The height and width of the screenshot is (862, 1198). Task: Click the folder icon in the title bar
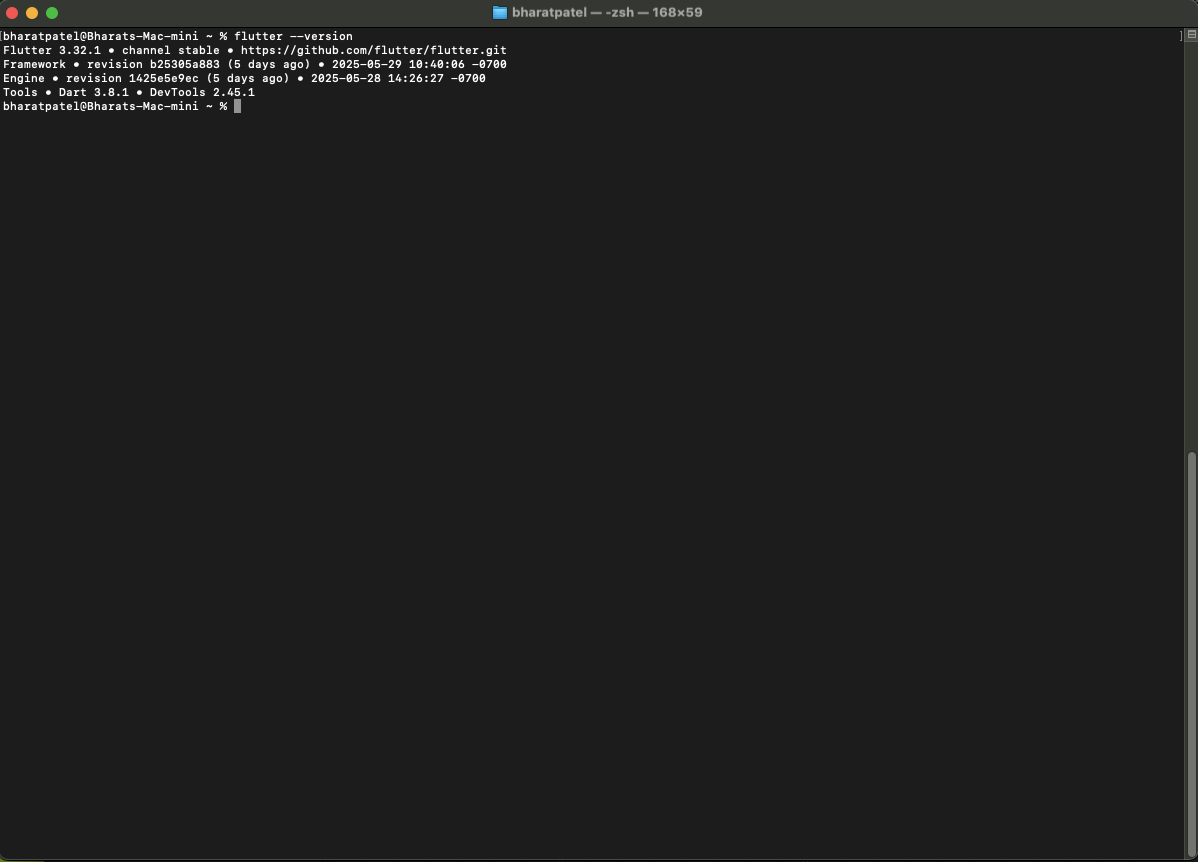(x=500, y=13)
